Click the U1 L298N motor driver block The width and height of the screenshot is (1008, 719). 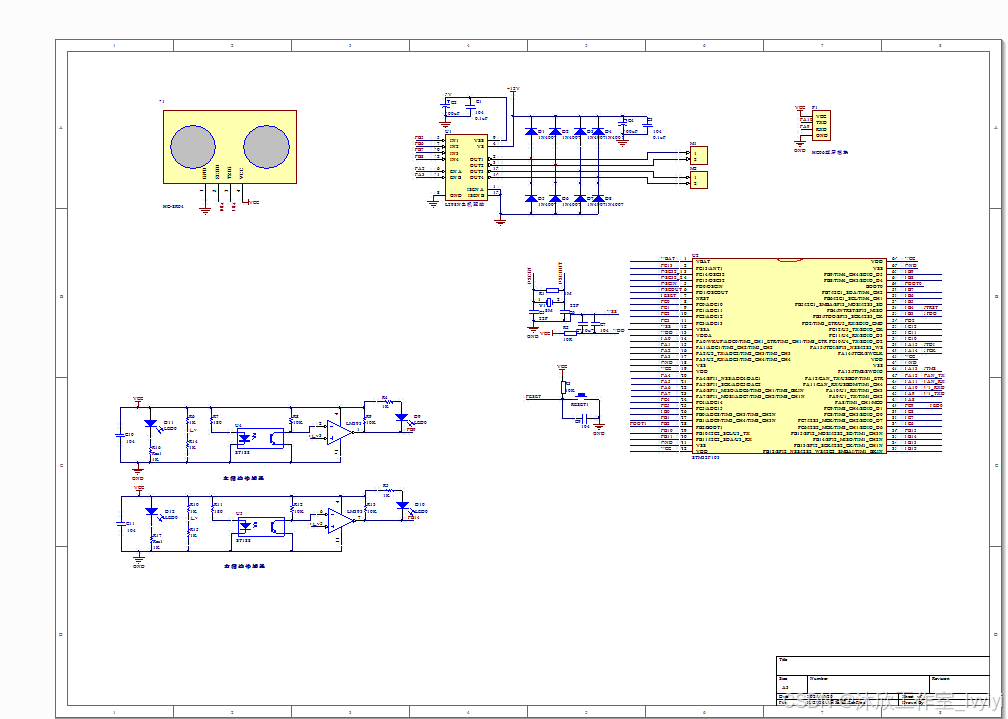click(x=466, y=168)
